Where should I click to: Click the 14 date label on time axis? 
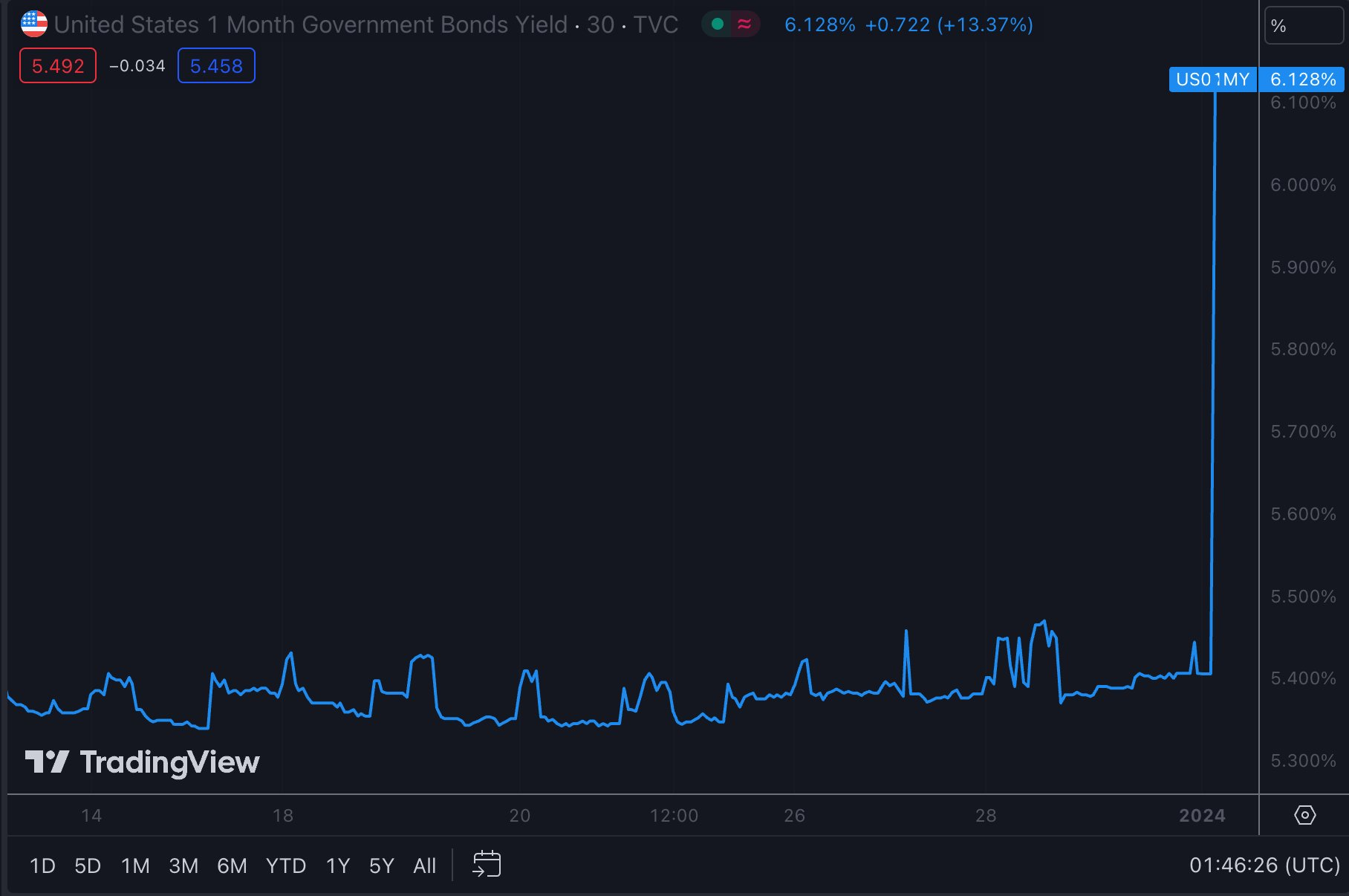91,816
